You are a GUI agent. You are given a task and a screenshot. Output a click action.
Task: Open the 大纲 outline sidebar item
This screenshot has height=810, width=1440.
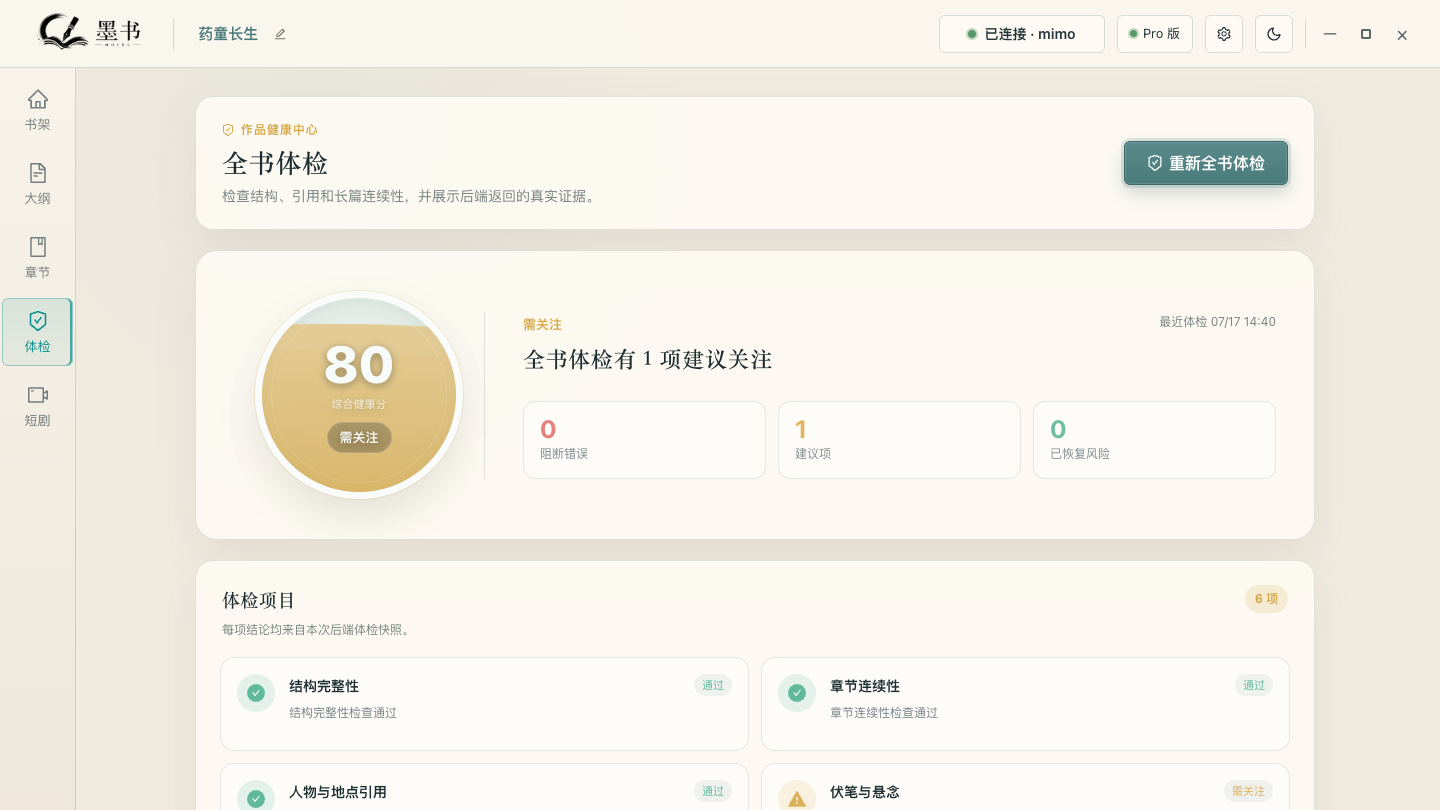tap(37, 184)
